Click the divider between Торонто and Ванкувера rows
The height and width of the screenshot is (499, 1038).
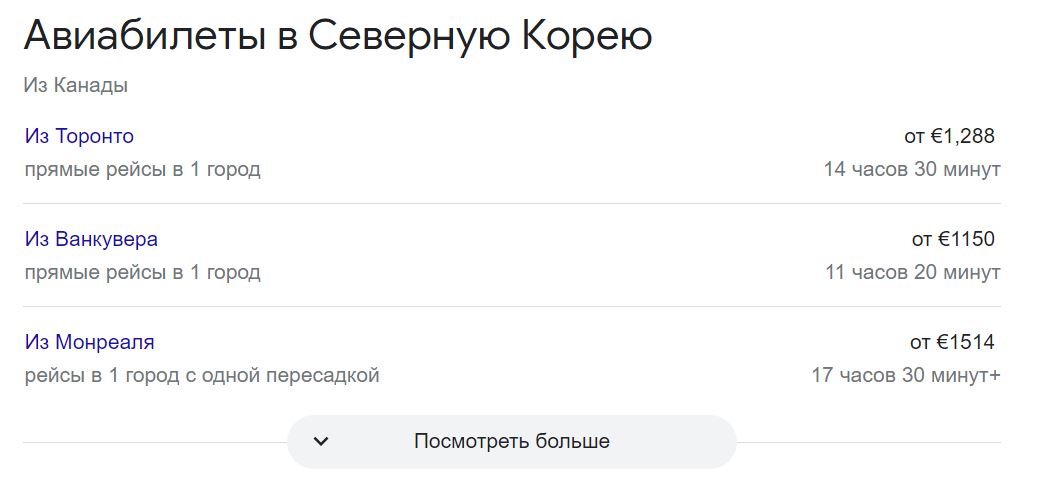512,204
